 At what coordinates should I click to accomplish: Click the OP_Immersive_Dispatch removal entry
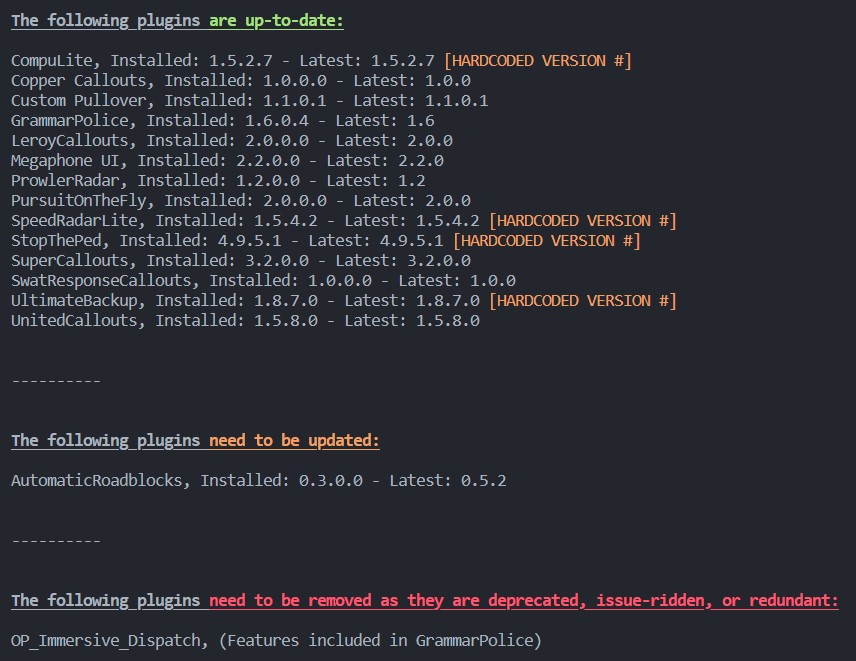click(276, 641)
